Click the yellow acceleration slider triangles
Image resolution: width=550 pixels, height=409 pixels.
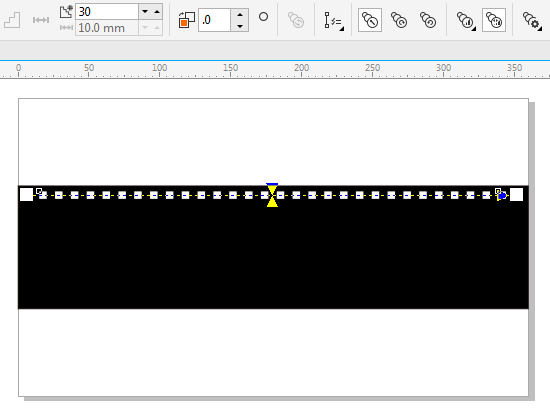tap(272, 196)
